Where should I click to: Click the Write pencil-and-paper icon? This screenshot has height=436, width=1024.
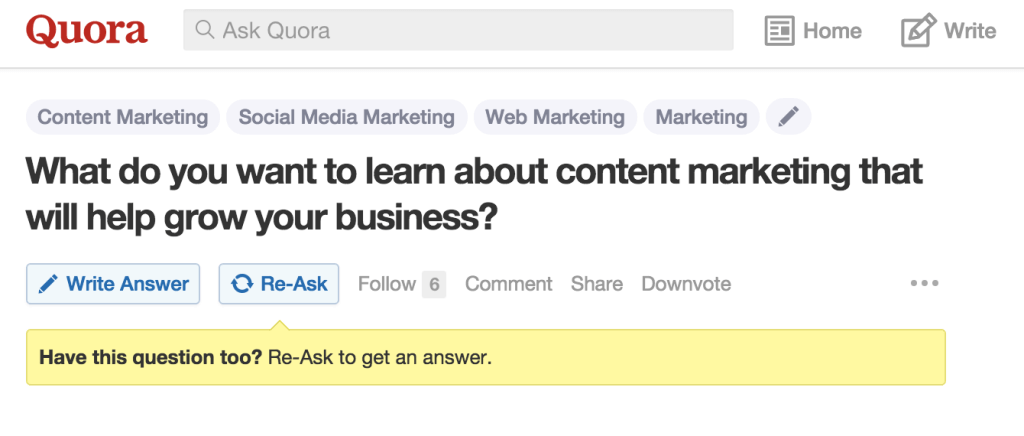click(x=918, y=30)
